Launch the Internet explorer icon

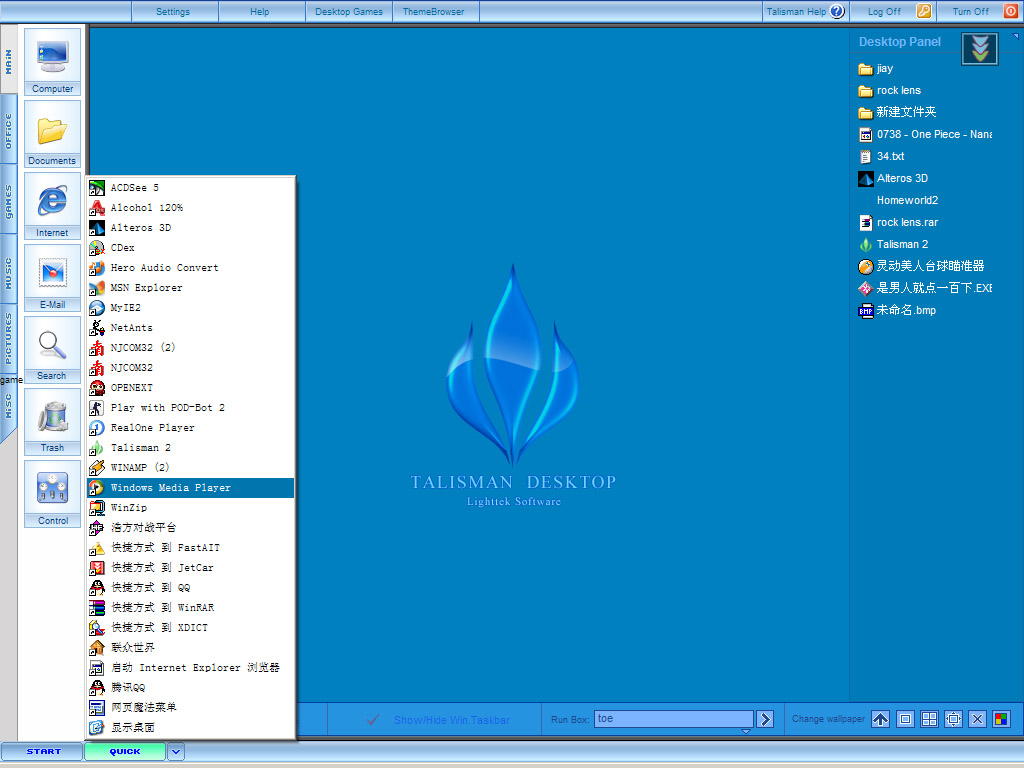(x=52, y=206)
